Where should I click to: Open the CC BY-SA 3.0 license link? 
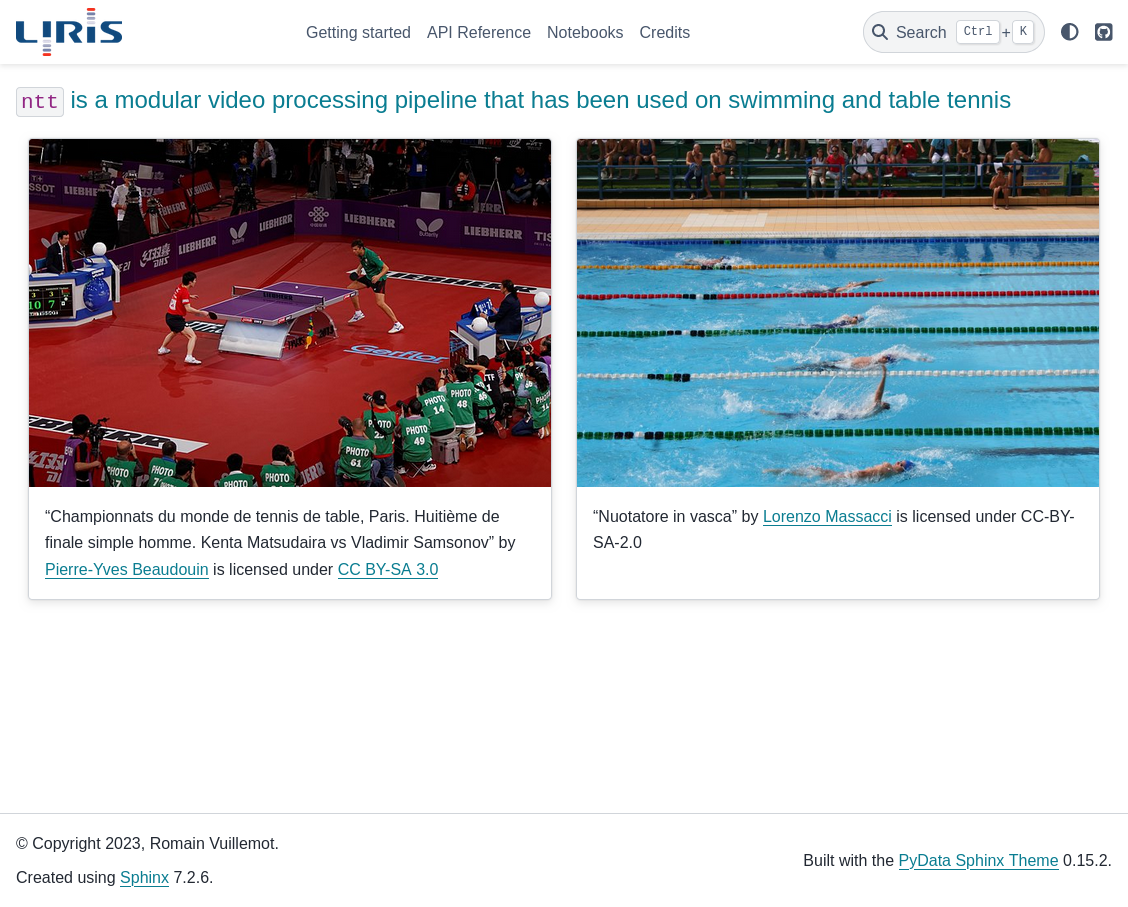click(388, 570)
